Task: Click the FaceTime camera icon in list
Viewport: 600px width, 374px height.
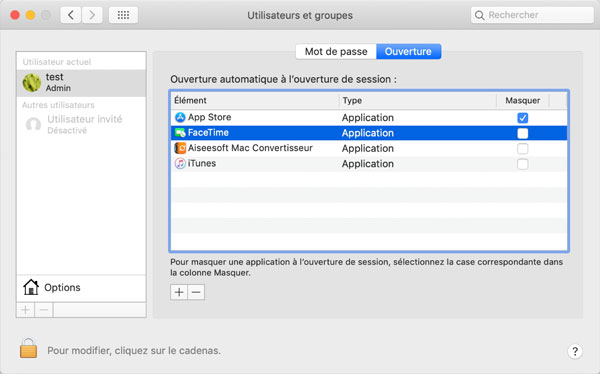Action: pyautogui.click(x=180, y=133)
